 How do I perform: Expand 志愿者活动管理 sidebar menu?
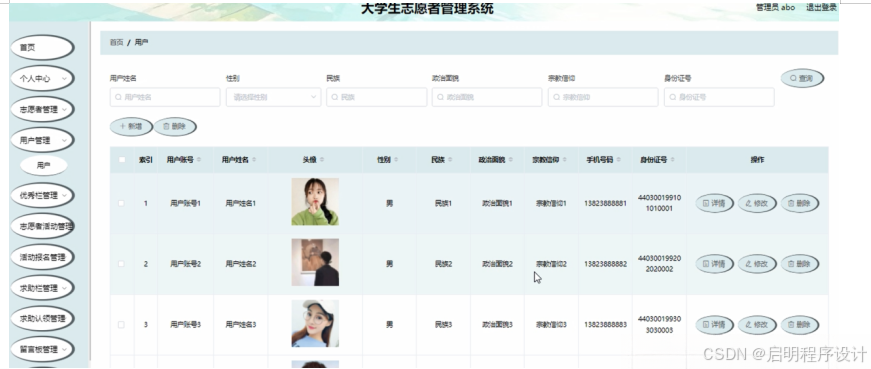tap(42, 226)
